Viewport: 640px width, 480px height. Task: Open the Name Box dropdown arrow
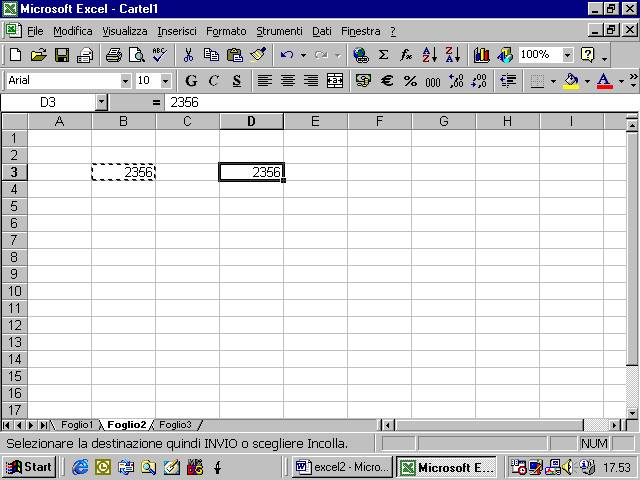click(101, 102)
